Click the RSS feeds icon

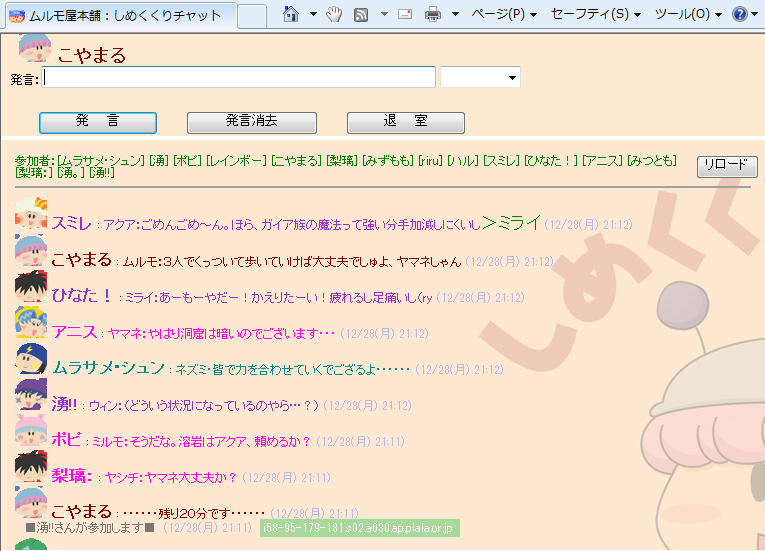tap(361, 15)
